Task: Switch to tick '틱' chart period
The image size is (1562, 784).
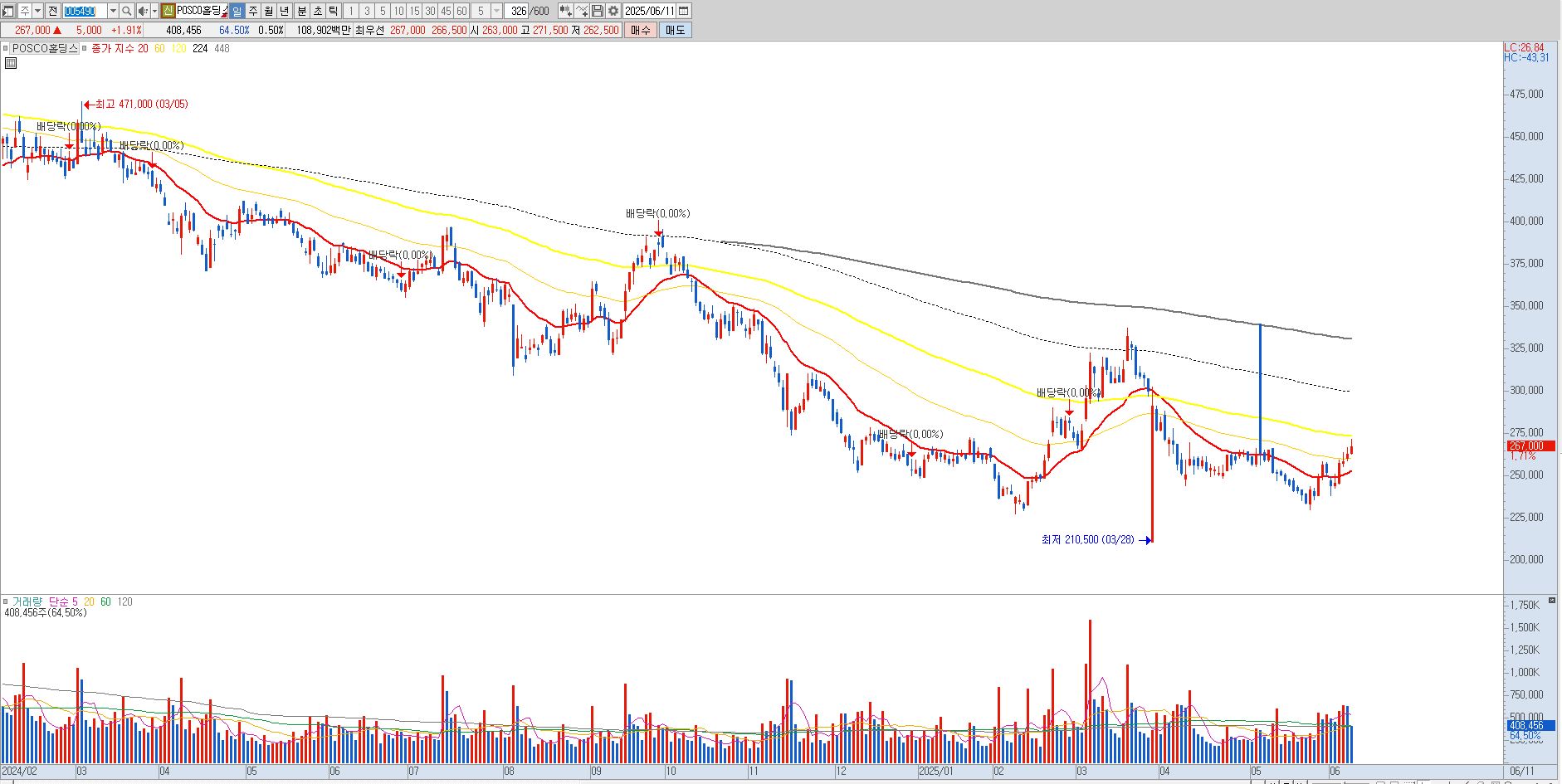Action: [334, 11]
